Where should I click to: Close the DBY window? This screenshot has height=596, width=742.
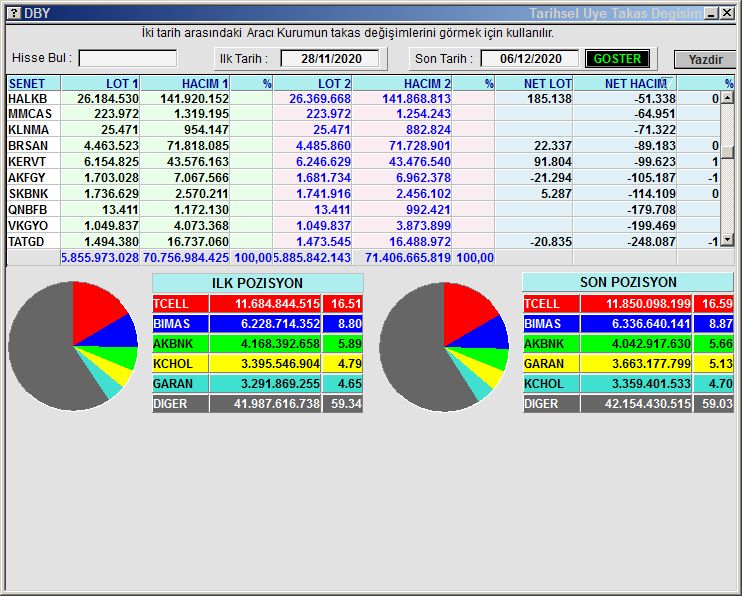(727, 13)
